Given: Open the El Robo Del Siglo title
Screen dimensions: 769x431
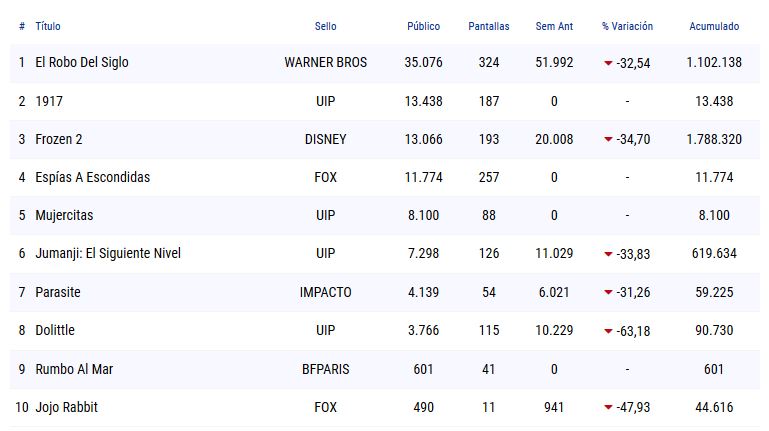Looking at the screenshot, I should click(82, 62).
